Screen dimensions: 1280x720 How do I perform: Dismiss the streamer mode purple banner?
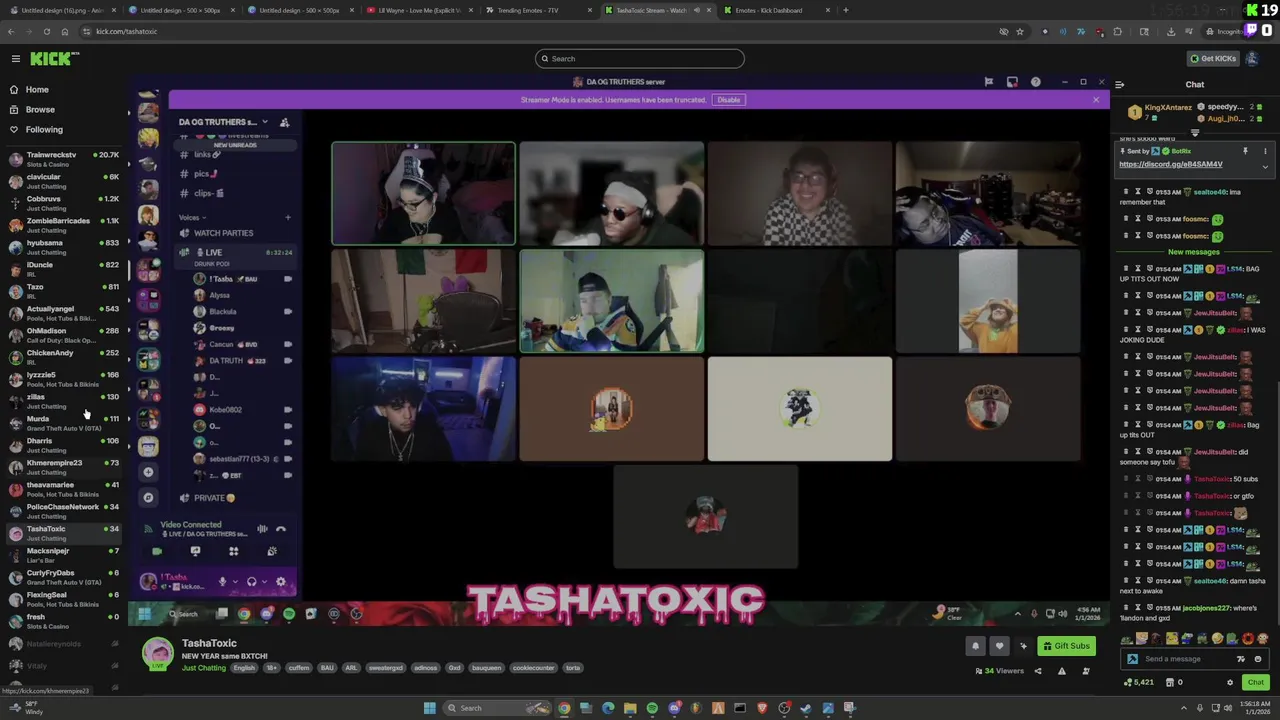click(x=1095, y=100)
